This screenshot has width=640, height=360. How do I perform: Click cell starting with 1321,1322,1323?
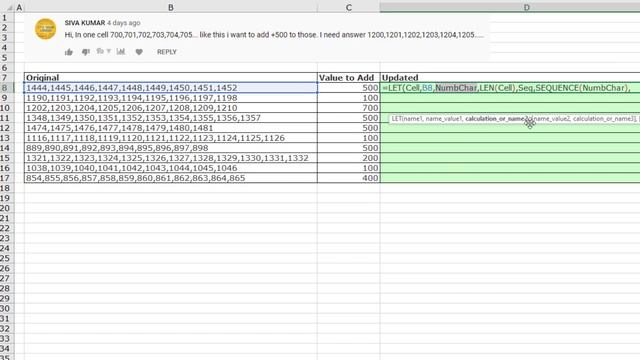click(x=171, y=158)
